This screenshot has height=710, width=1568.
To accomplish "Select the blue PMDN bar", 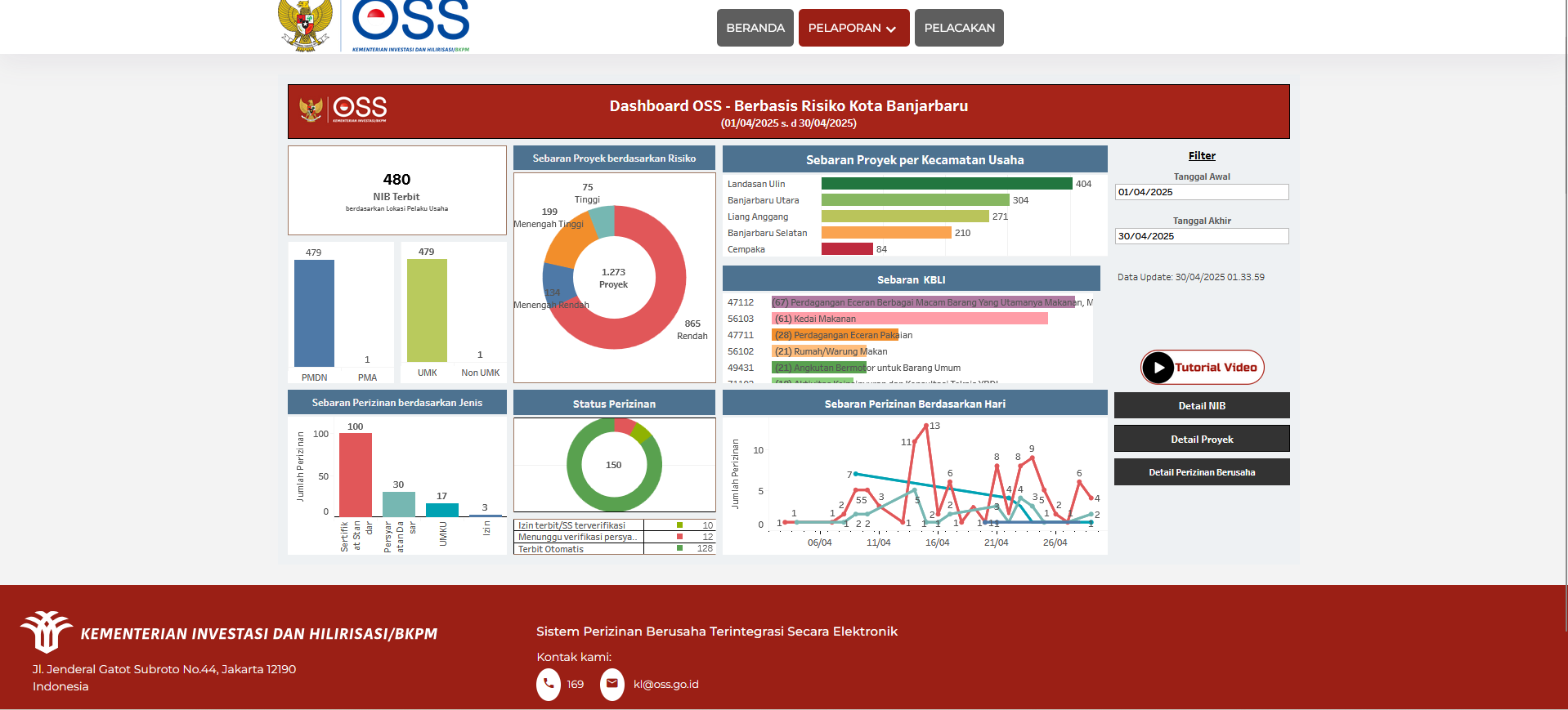I will coord(314,313).
